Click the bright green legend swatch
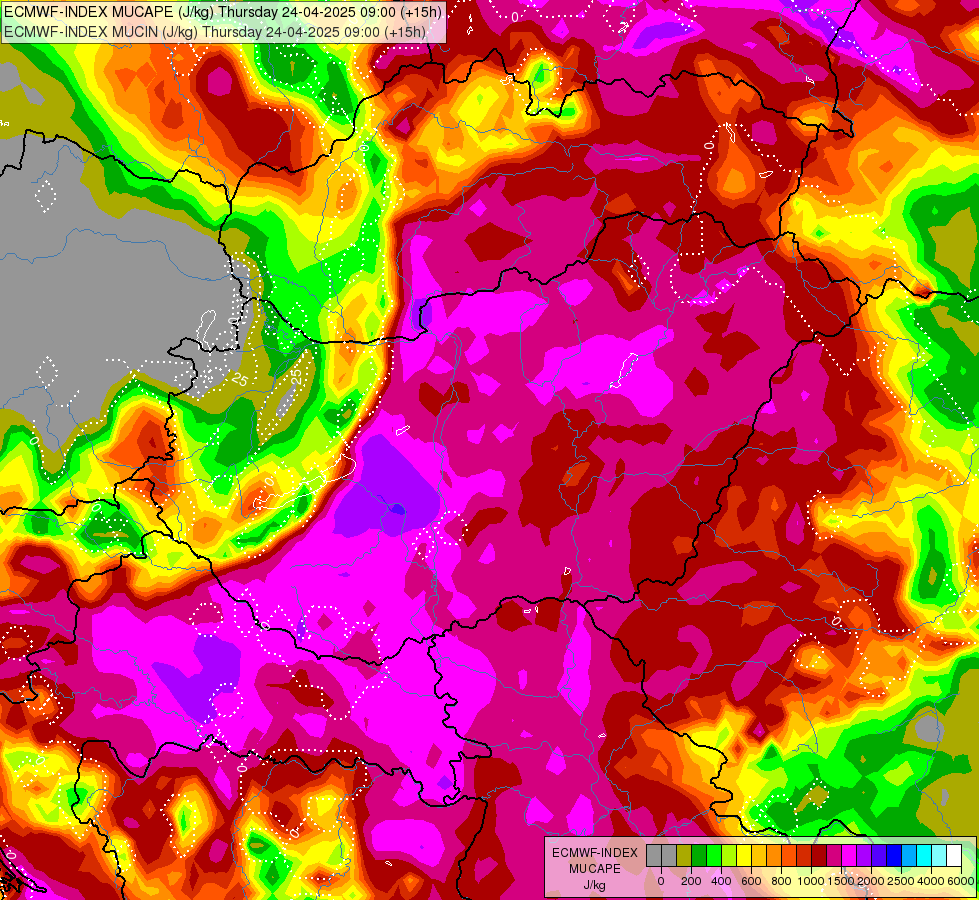Image resolution: width=979 pixels, height=900 pixels. (x=714, y=855)
